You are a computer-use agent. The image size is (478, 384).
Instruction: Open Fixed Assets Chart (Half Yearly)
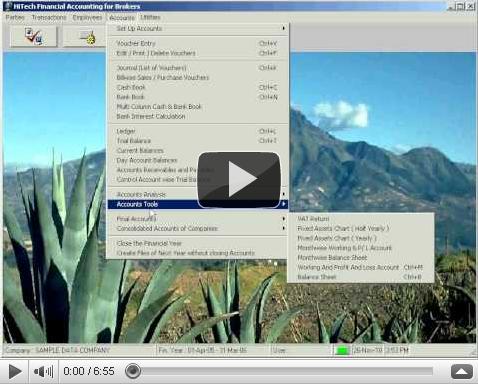click(361, 229)
